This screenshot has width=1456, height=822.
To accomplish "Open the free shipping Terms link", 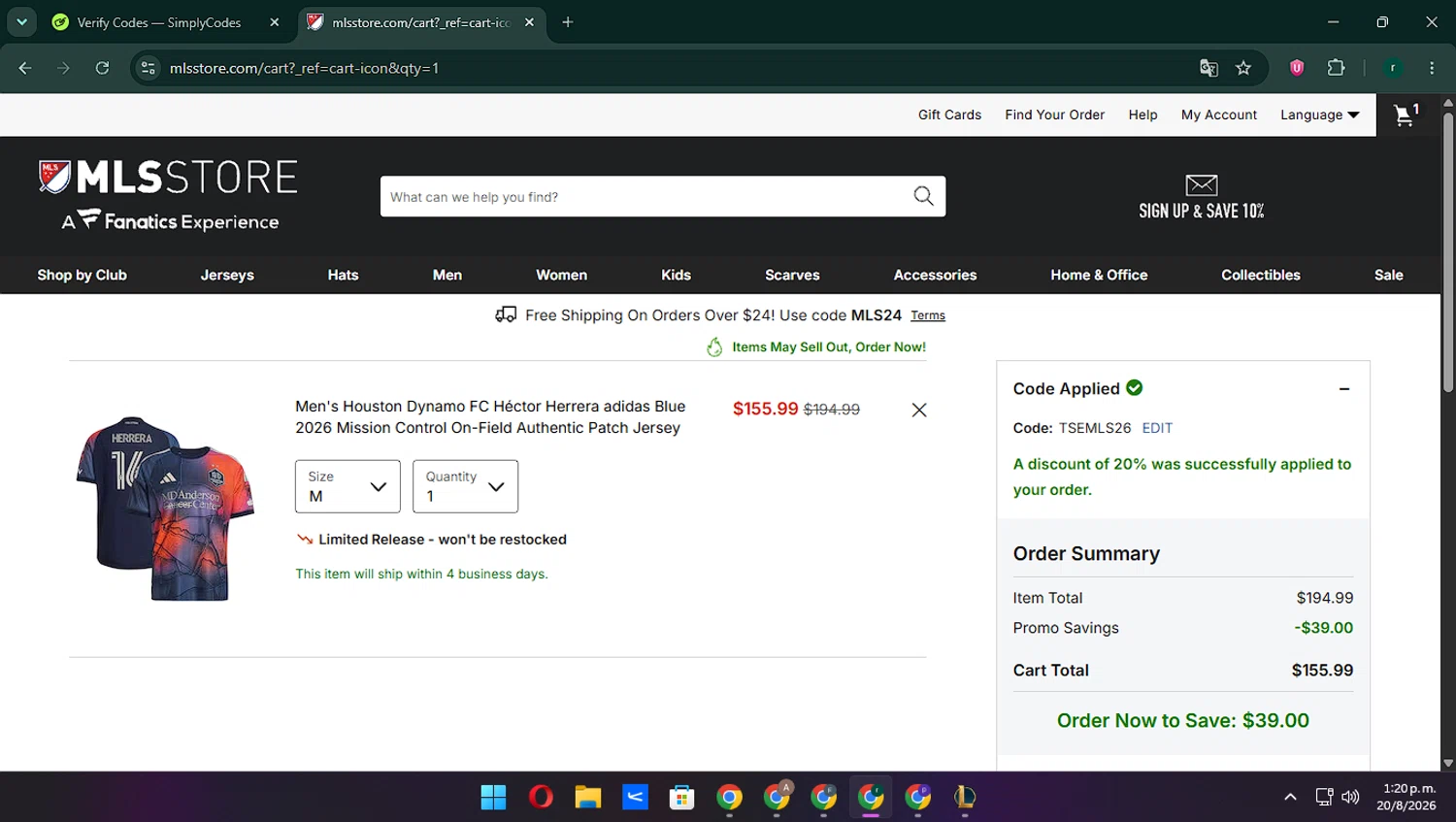I will click(x=928, y=315).
